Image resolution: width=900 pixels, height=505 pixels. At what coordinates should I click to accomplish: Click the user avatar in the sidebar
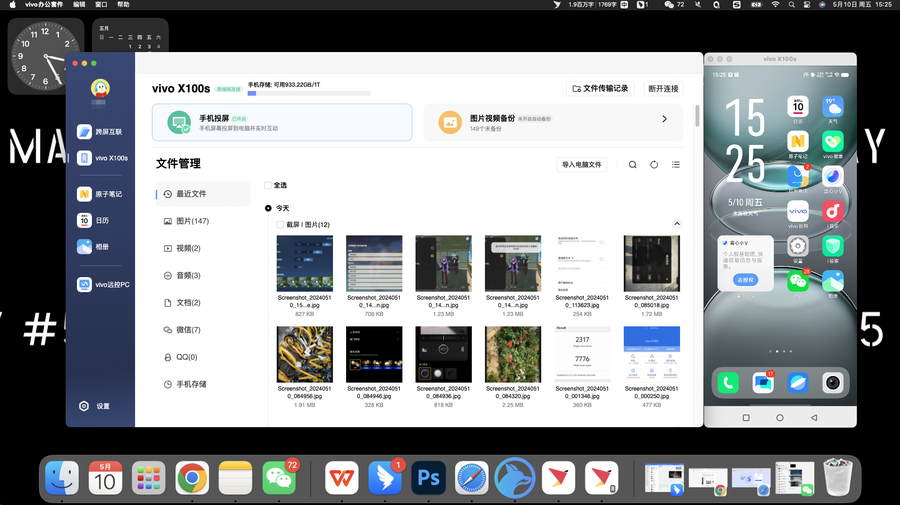tap(100, 88)
